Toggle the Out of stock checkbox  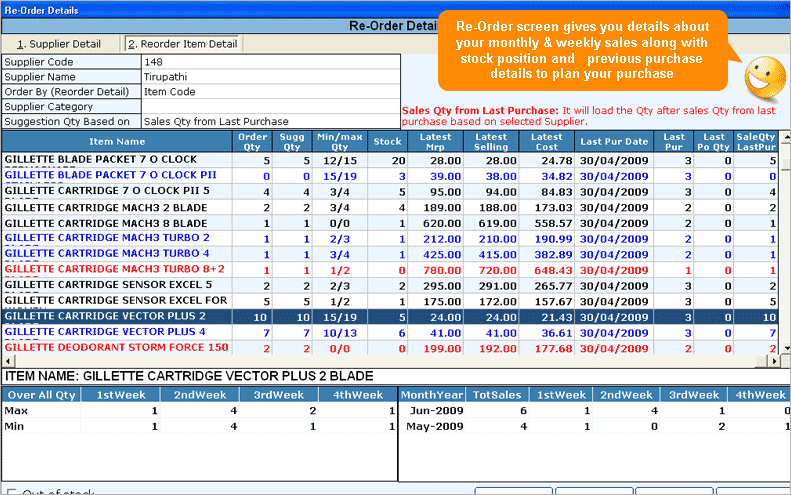click(10, 491)
